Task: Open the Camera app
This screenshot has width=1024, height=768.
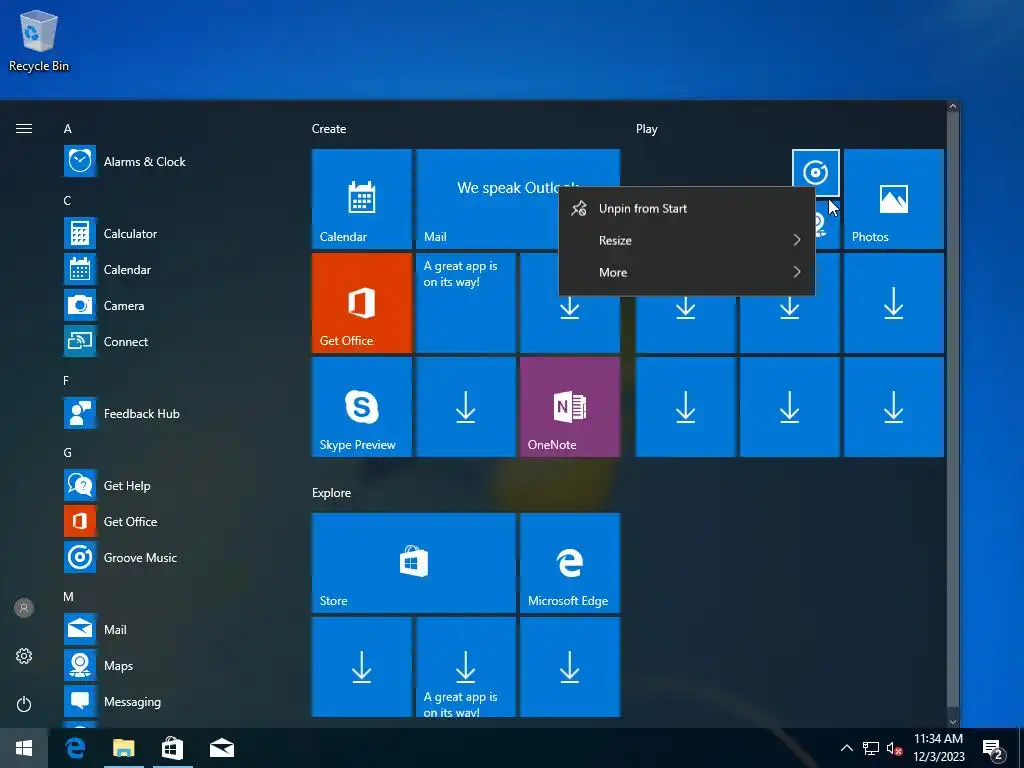Action: 104,305
